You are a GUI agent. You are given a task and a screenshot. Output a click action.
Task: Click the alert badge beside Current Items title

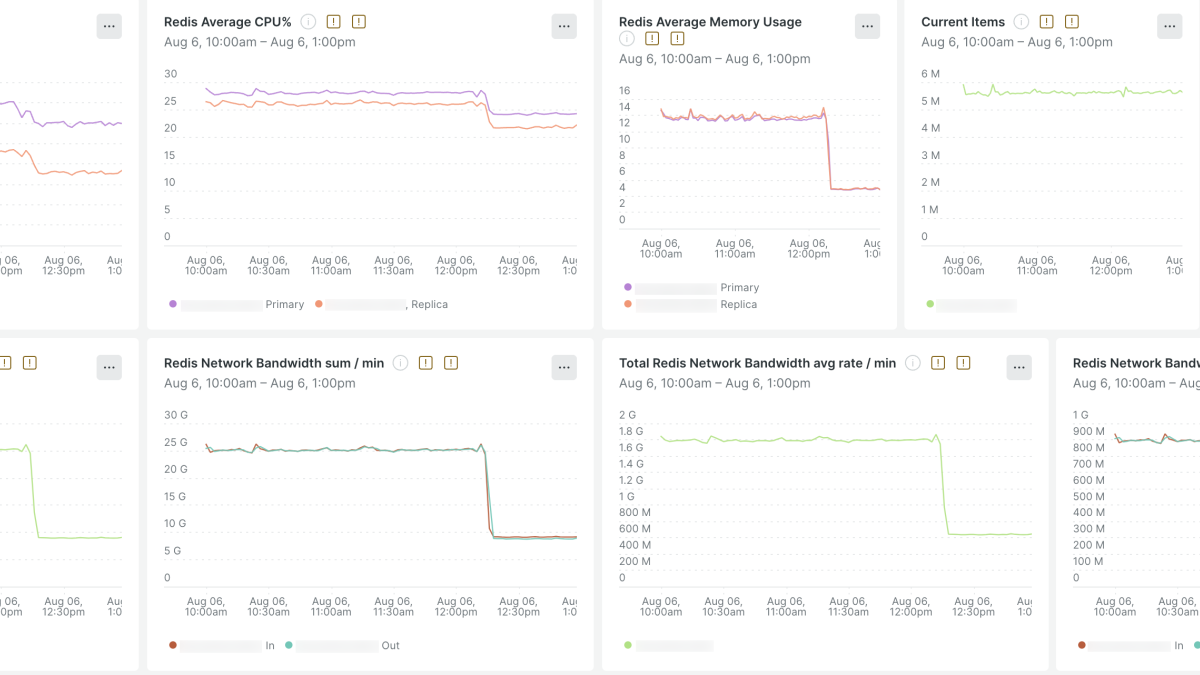[1046, 20]
